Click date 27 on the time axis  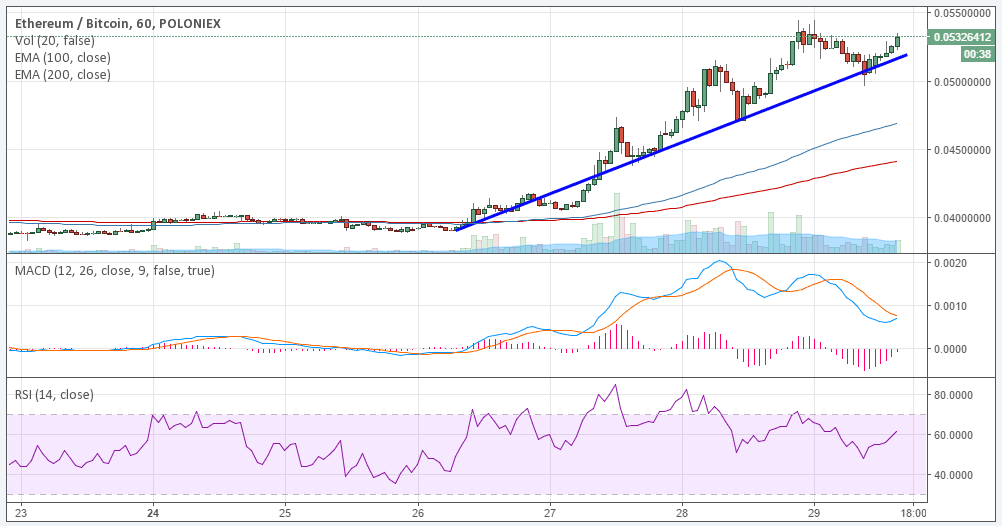pos(550,513)
